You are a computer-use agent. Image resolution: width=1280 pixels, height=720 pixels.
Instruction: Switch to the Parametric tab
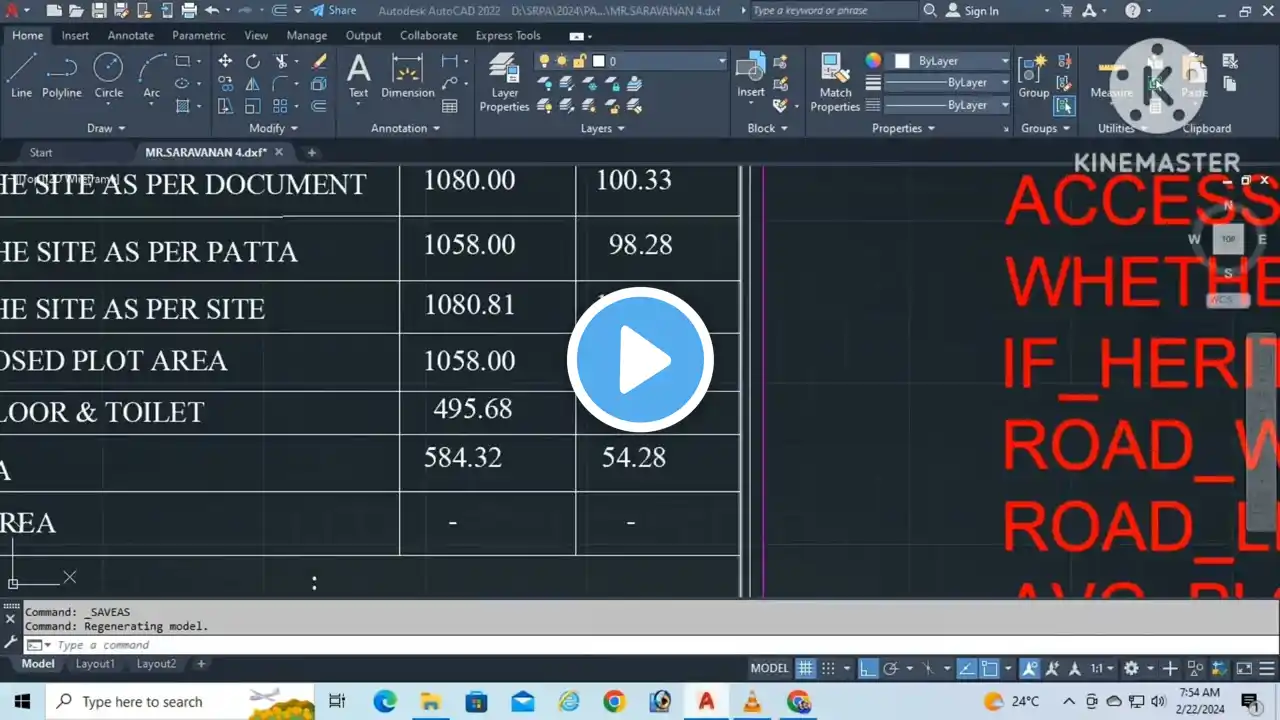(x=198, y=35)
